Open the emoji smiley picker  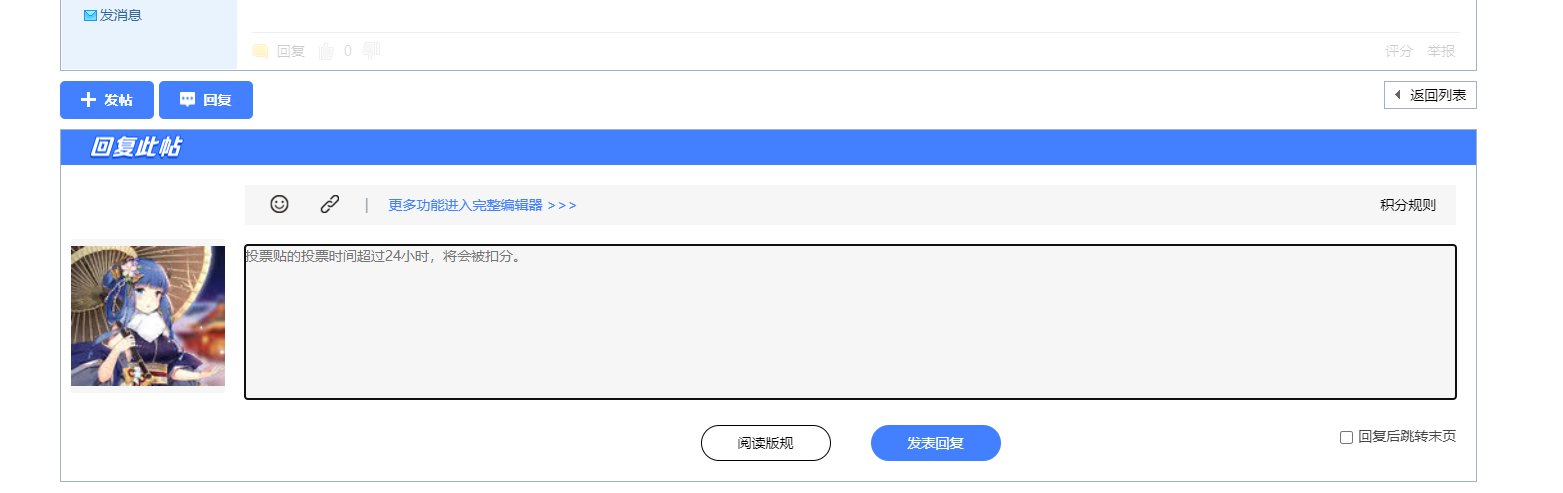[x=279, y=204]
